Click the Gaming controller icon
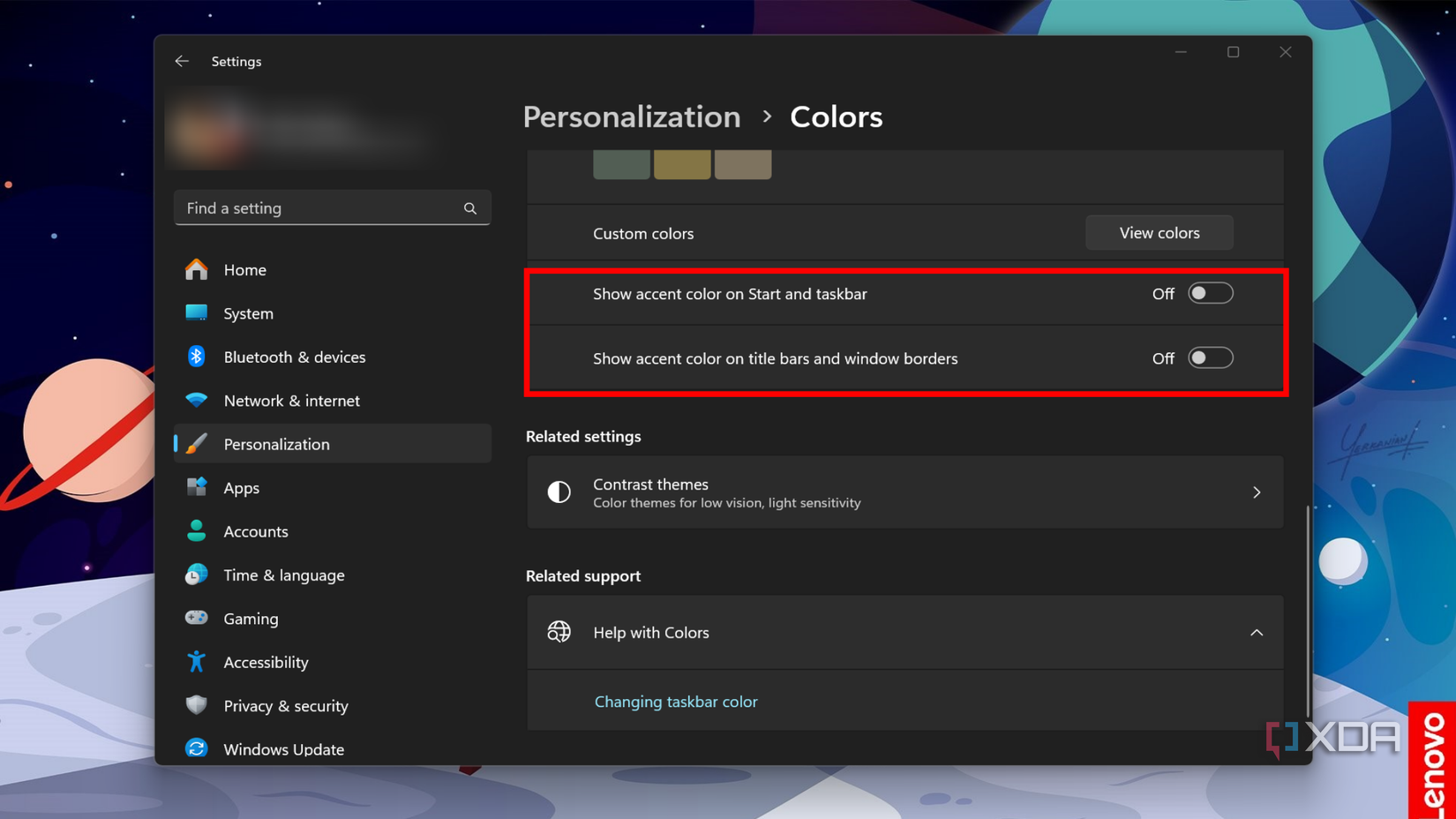 click(196, 618)
